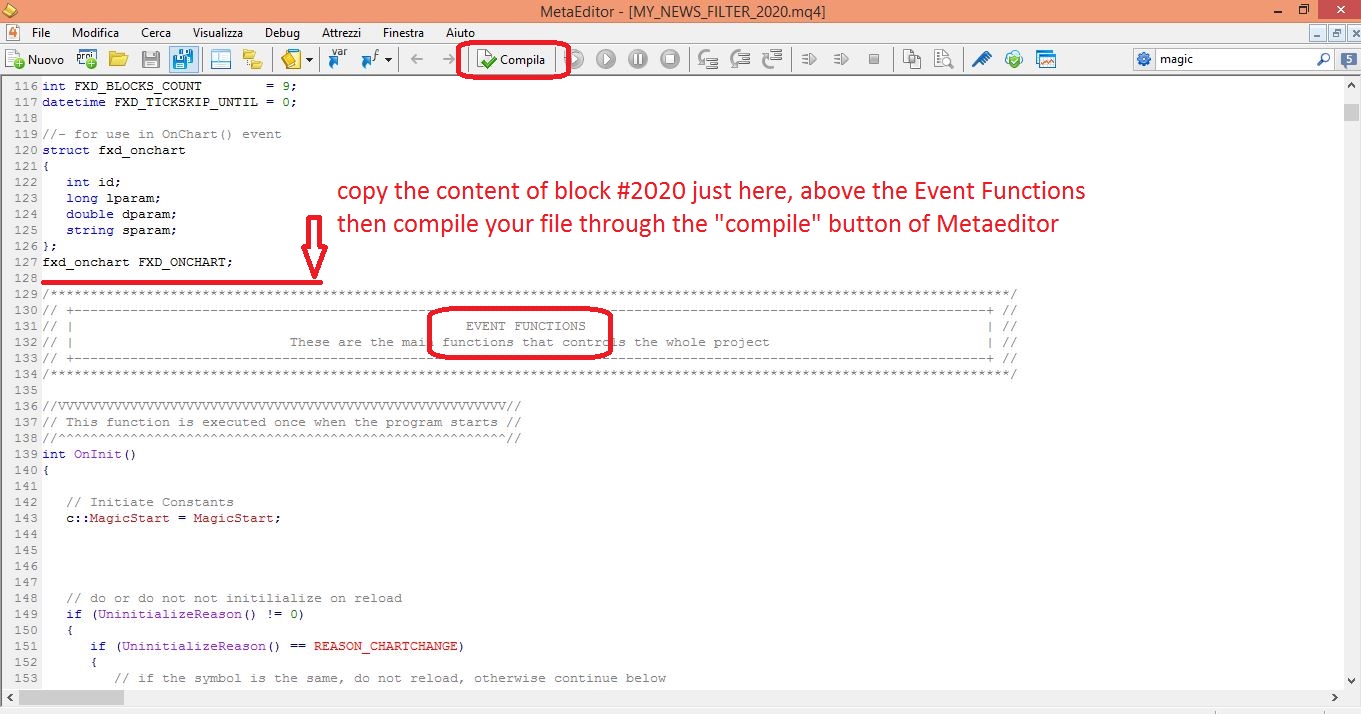Click the copy documents toolbar icon
This screenshot has height=714, width=1361.
tap(911, 60)
